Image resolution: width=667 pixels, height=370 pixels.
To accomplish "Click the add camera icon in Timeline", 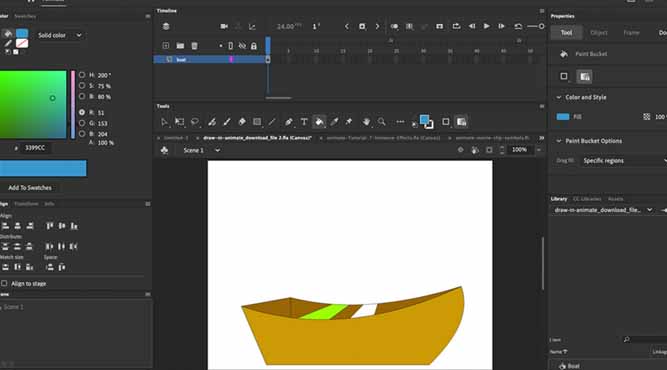I will coord(224,26).
